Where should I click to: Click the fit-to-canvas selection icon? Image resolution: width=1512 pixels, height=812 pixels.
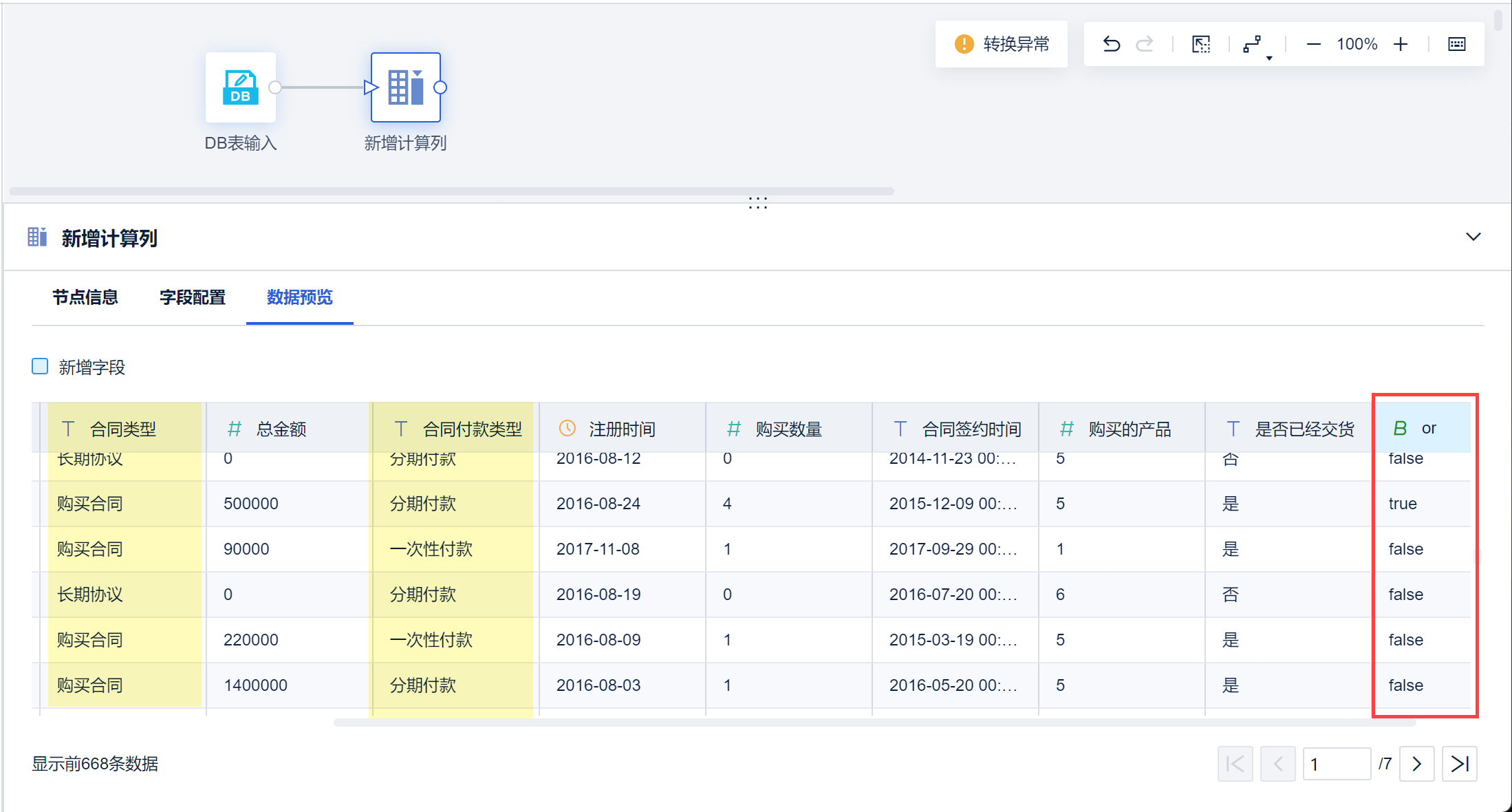[1201, 44]
